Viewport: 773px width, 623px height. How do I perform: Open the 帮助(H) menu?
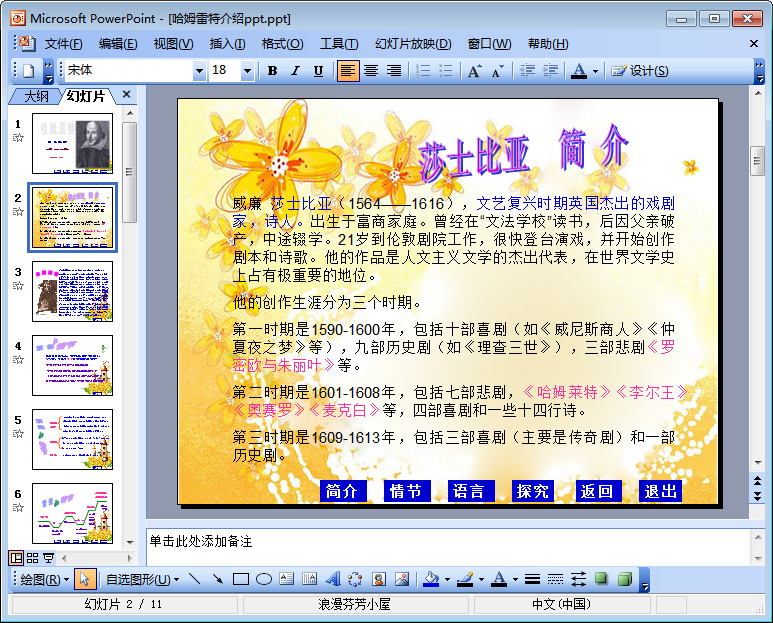pos(548,44)
